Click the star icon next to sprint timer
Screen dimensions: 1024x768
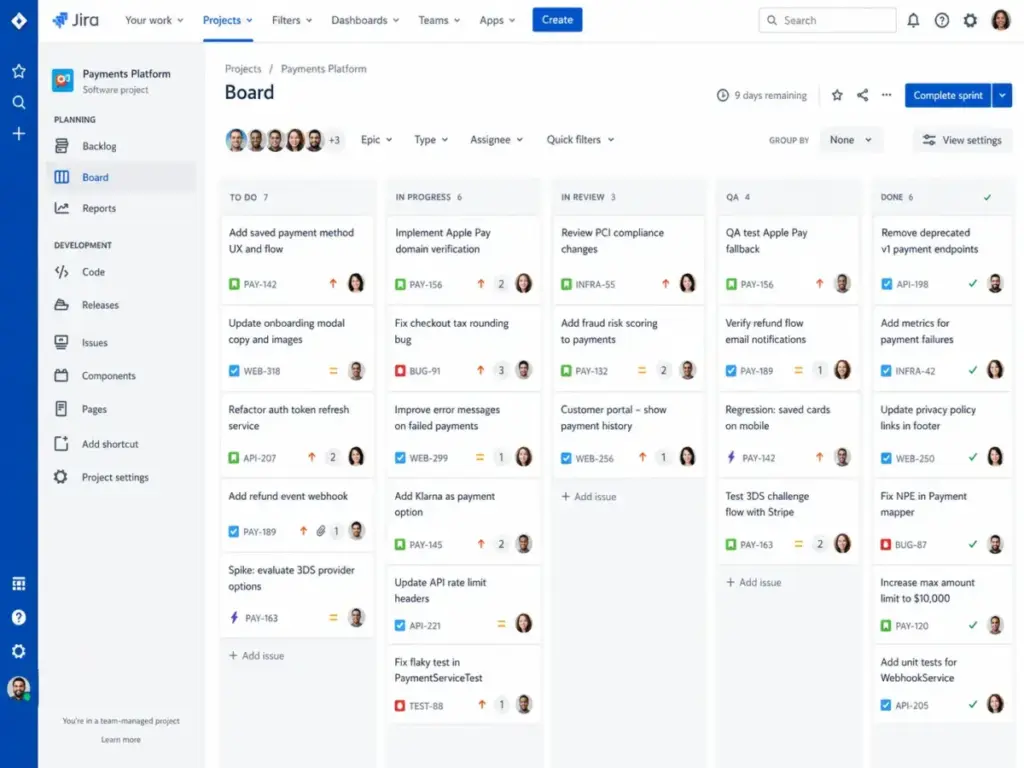(x=837, y=95)
